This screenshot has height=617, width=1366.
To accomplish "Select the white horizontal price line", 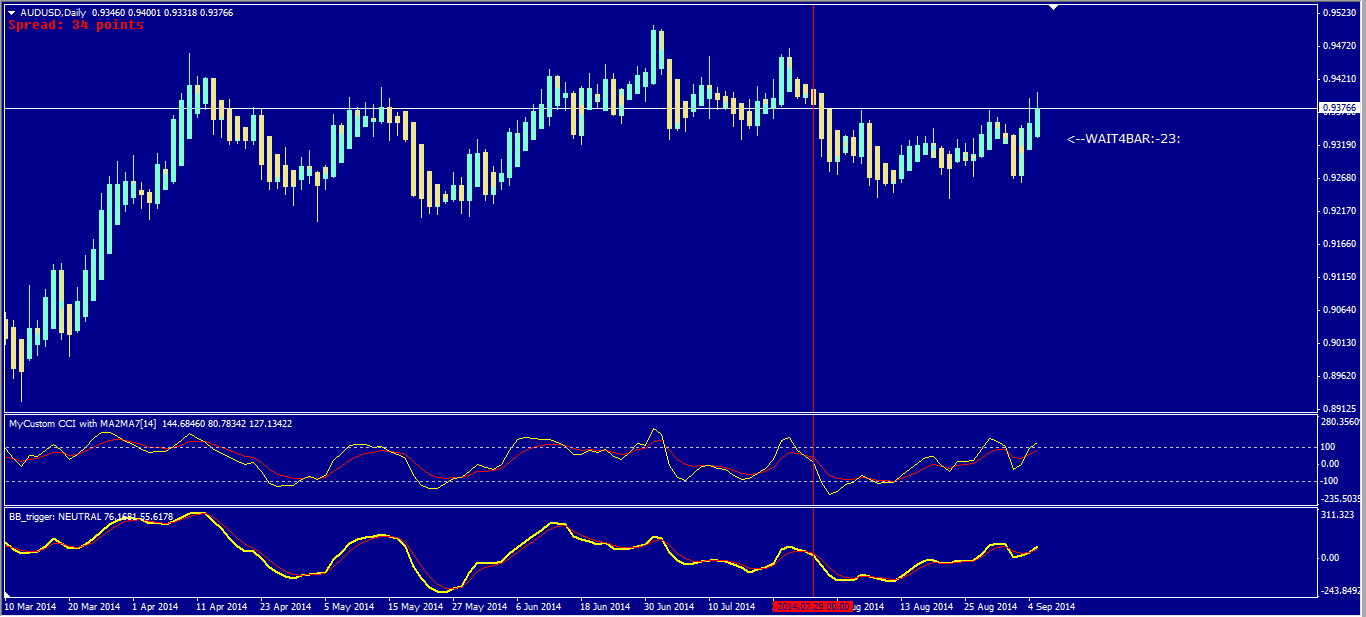I will pyautogui.click(x=500, y=107).
